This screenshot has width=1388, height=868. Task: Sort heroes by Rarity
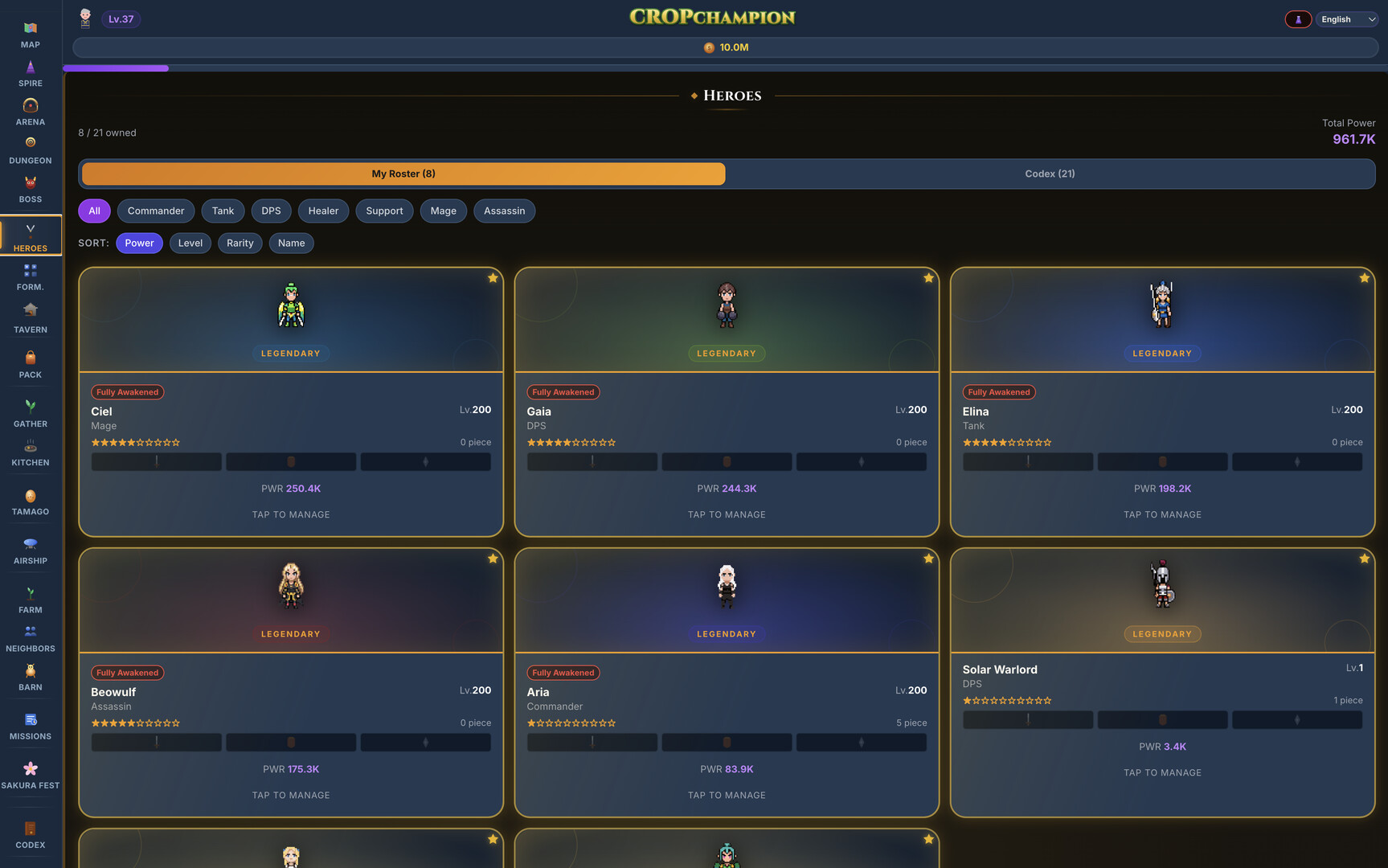tap(240, 243)
